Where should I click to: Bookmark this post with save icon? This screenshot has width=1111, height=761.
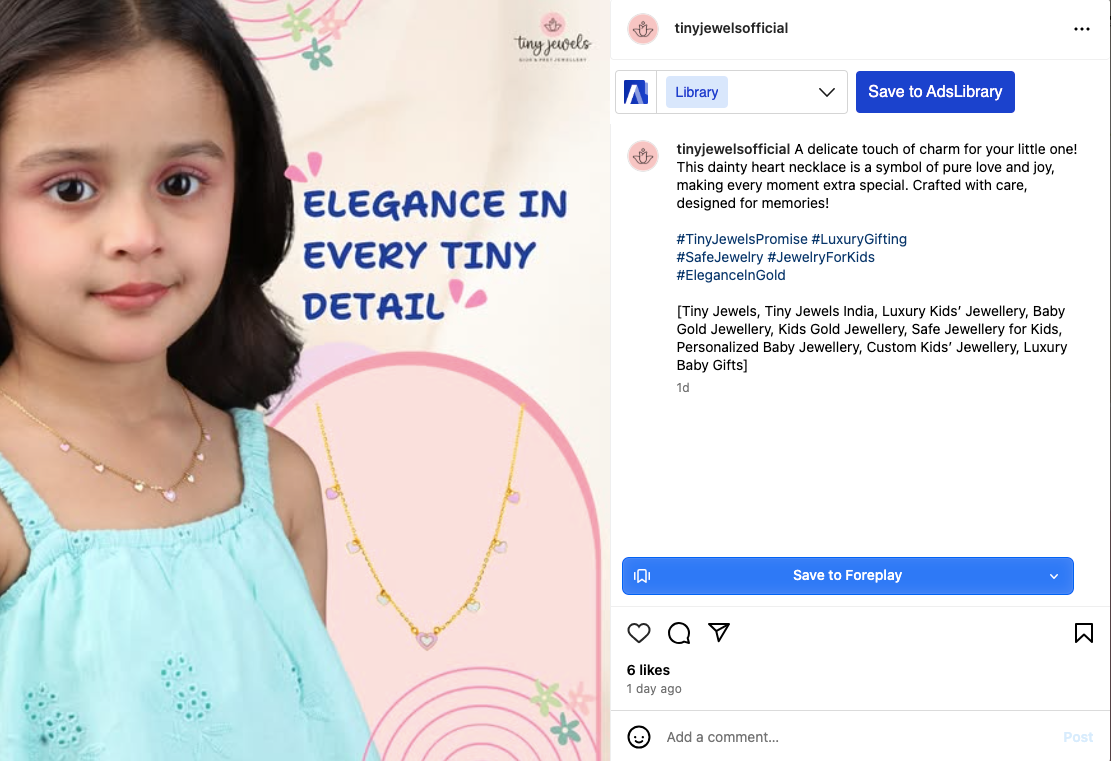[1083, 633]
